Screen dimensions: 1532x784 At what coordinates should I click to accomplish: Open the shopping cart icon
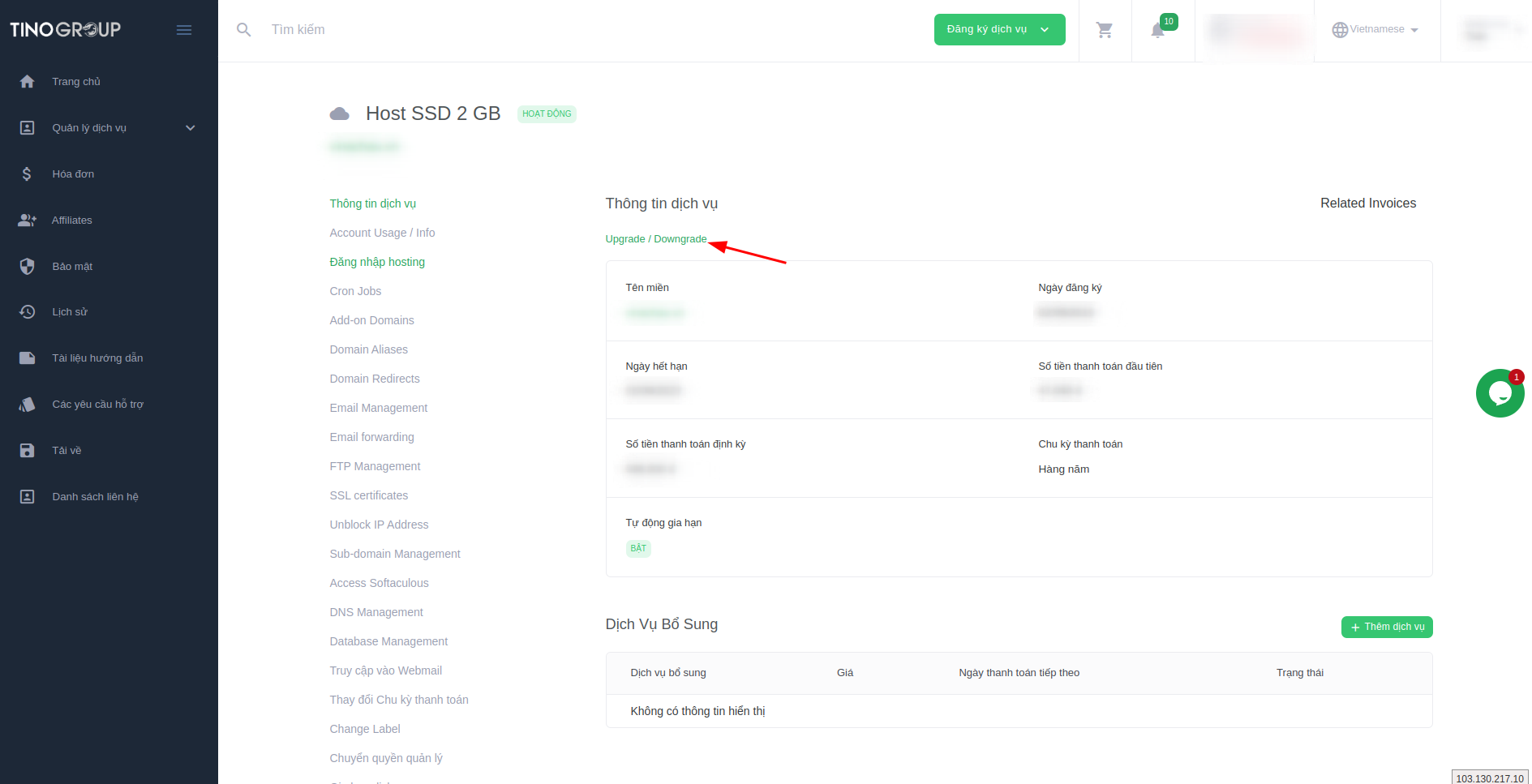pyautogui.click(x=1105, y=30)
